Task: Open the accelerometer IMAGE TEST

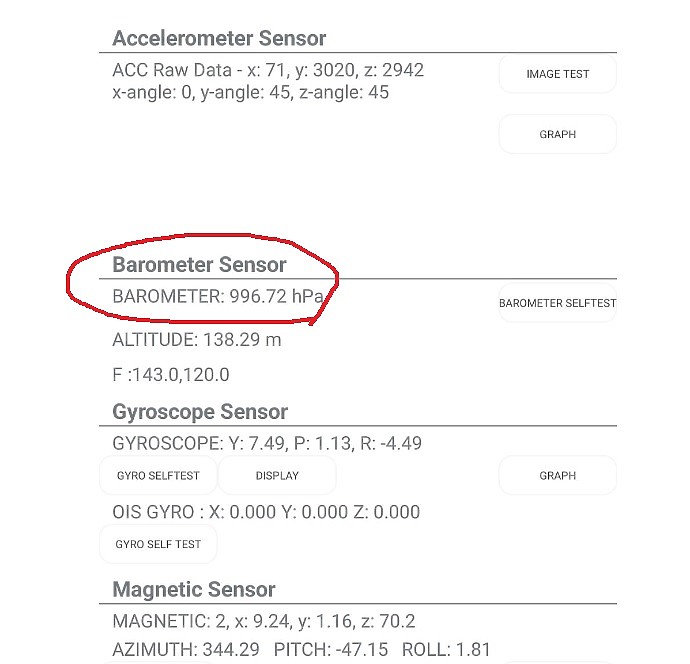Action: (557, 74)
